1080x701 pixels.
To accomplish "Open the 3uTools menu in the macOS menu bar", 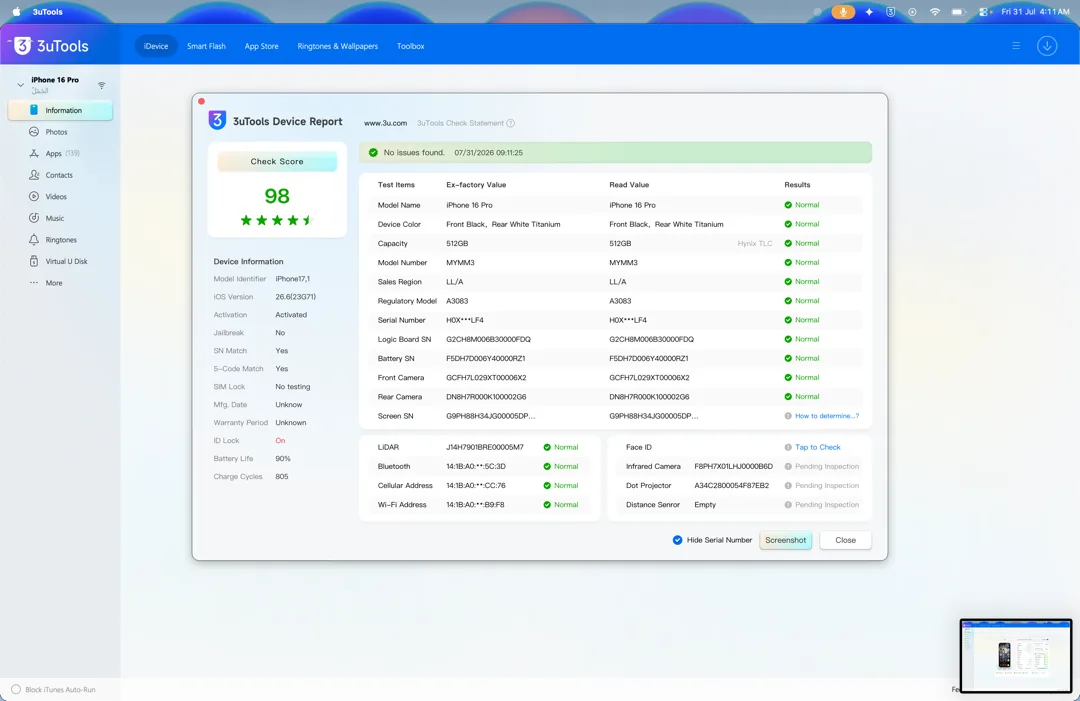I will click(x=48, y=12).
